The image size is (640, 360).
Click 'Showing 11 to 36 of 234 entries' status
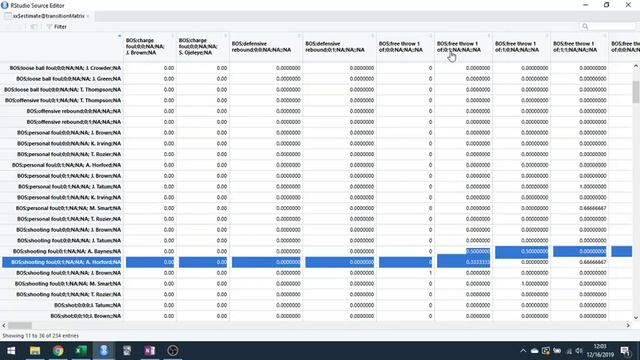(x=40, y=336)
